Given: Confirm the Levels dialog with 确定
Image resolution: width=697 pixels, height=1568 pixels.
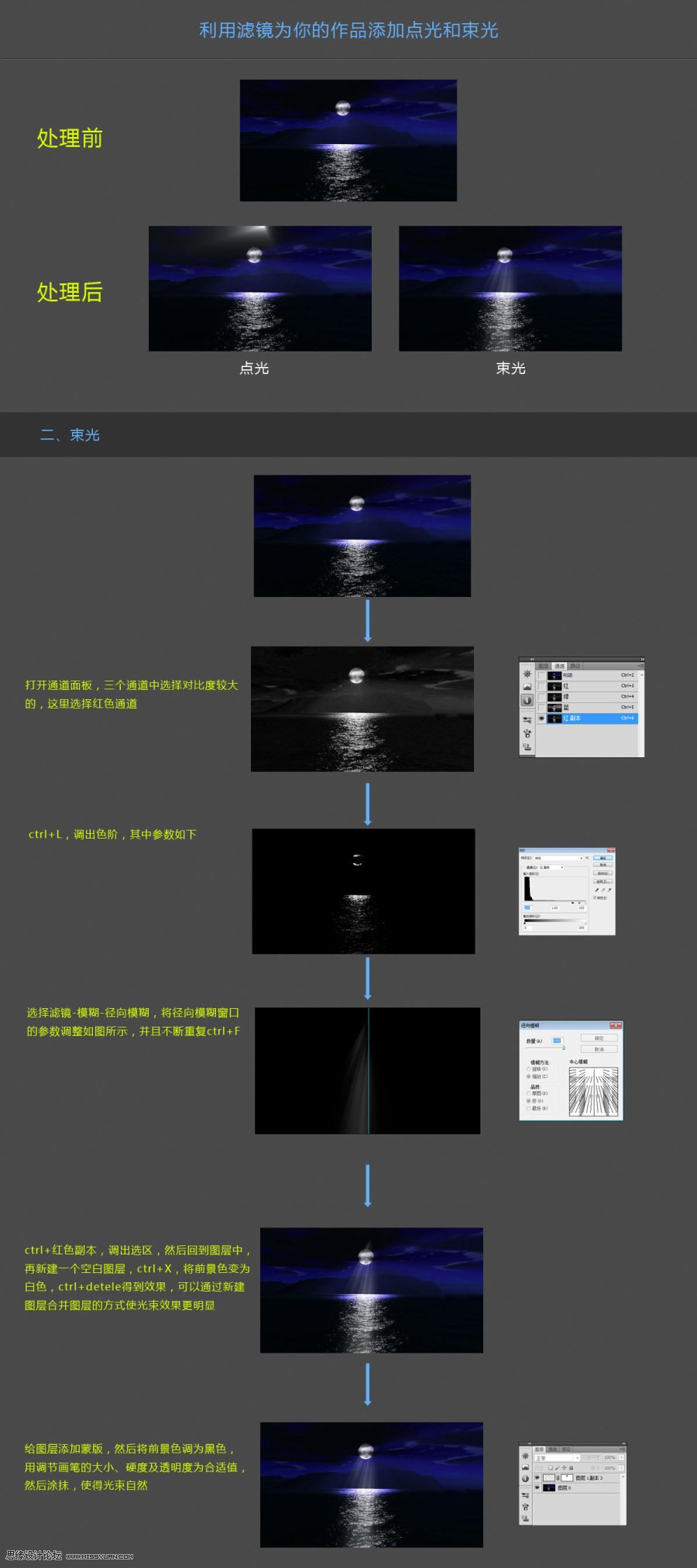Looking at the screenshot, I should coord(603,858).
